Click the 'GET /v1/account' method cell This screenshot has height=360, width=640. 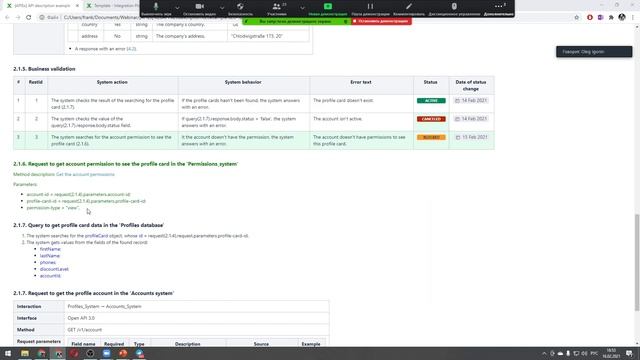coord(197,330)
